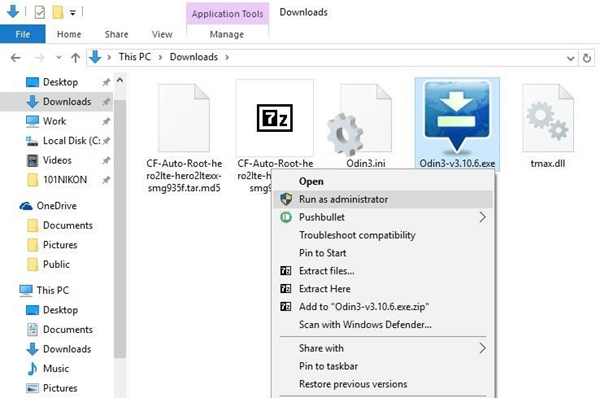Select the Odin3-v3.10.6.exe file icon
The height and width of the screenshot is (398, 600).
pos(457,117)
